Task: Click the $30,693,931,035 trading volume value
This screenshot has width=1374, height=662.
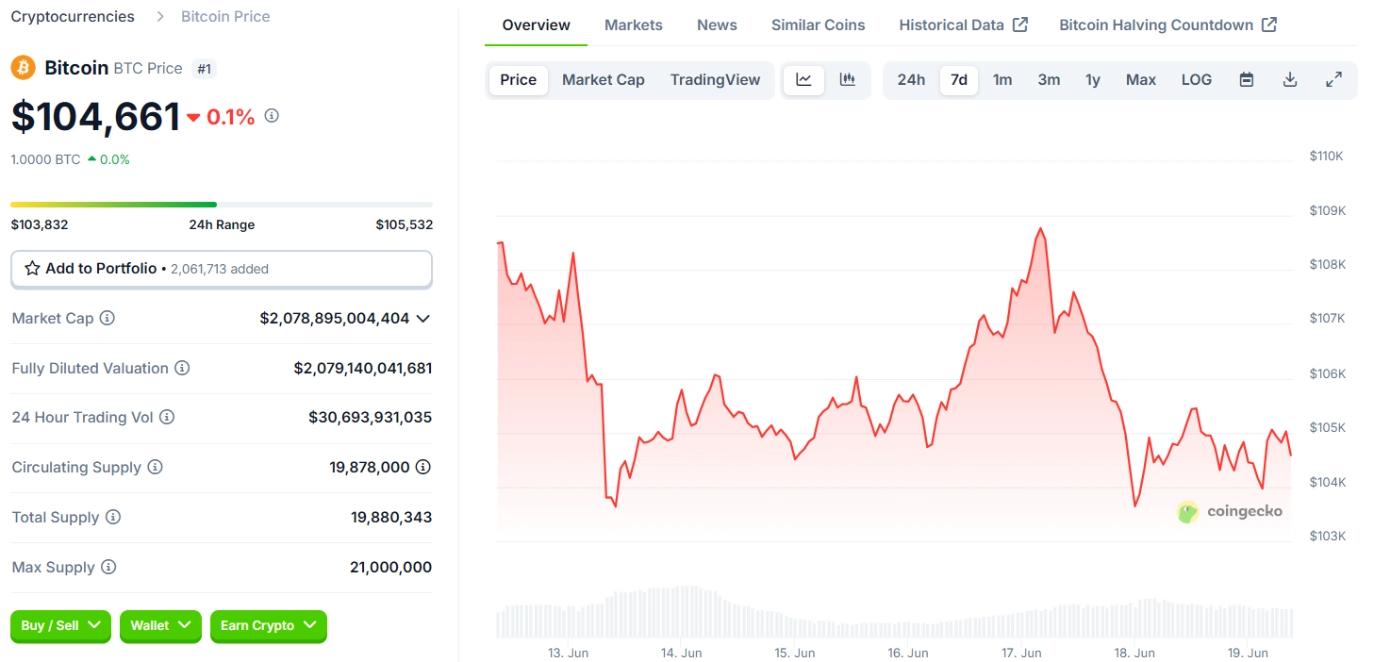Action: [370, 417]
